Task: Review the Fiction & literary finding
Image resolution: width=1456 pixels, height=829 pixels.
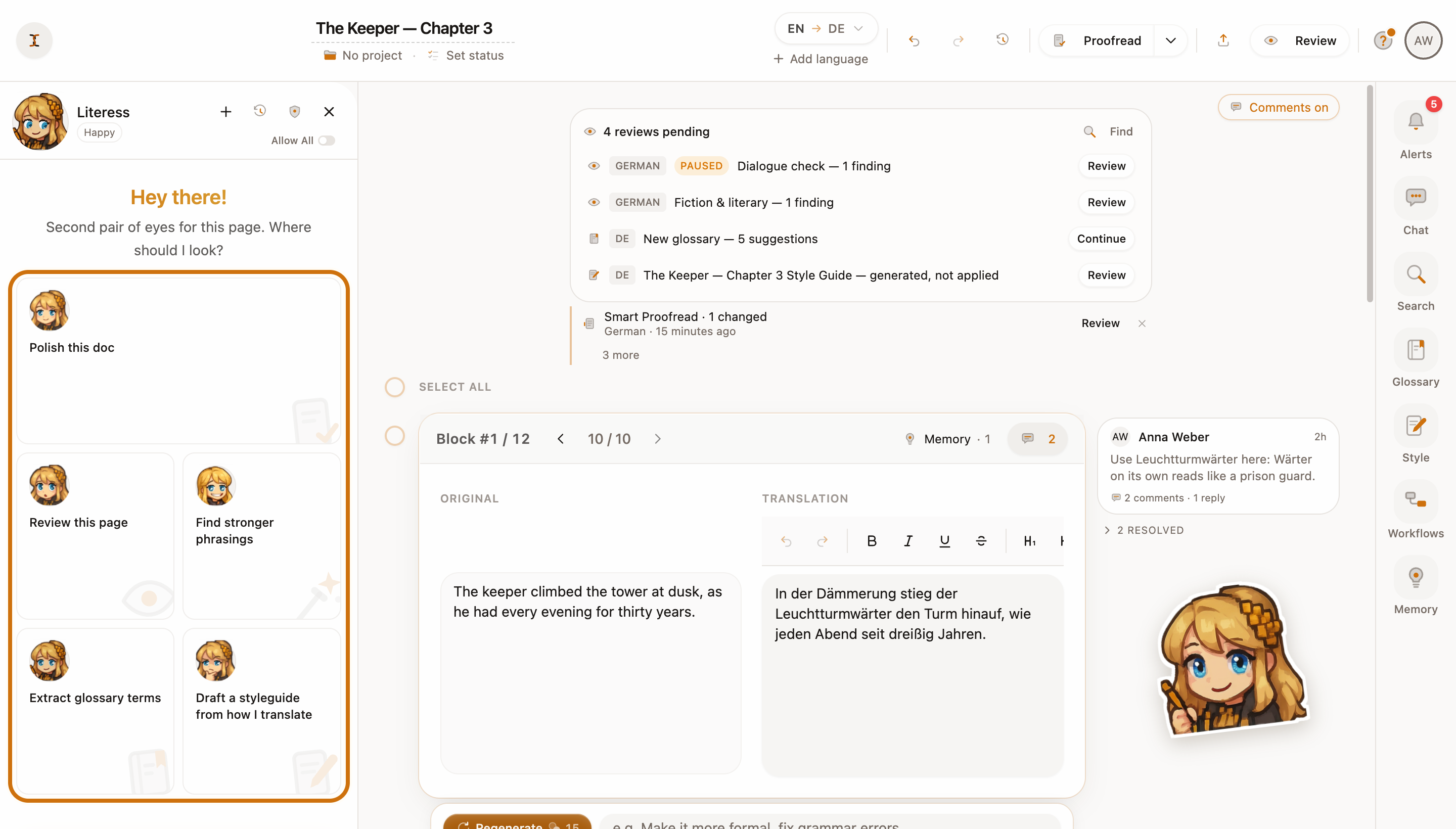Action: click(1106, 202)
